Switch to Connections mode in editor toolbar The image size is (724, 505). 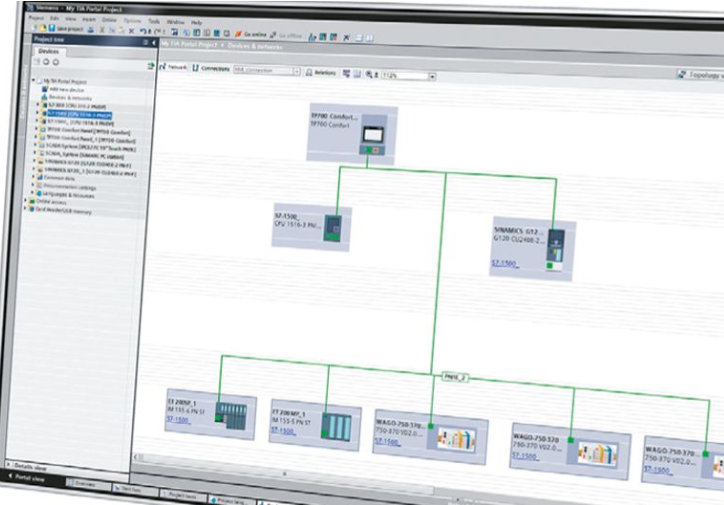click(211, 68)
